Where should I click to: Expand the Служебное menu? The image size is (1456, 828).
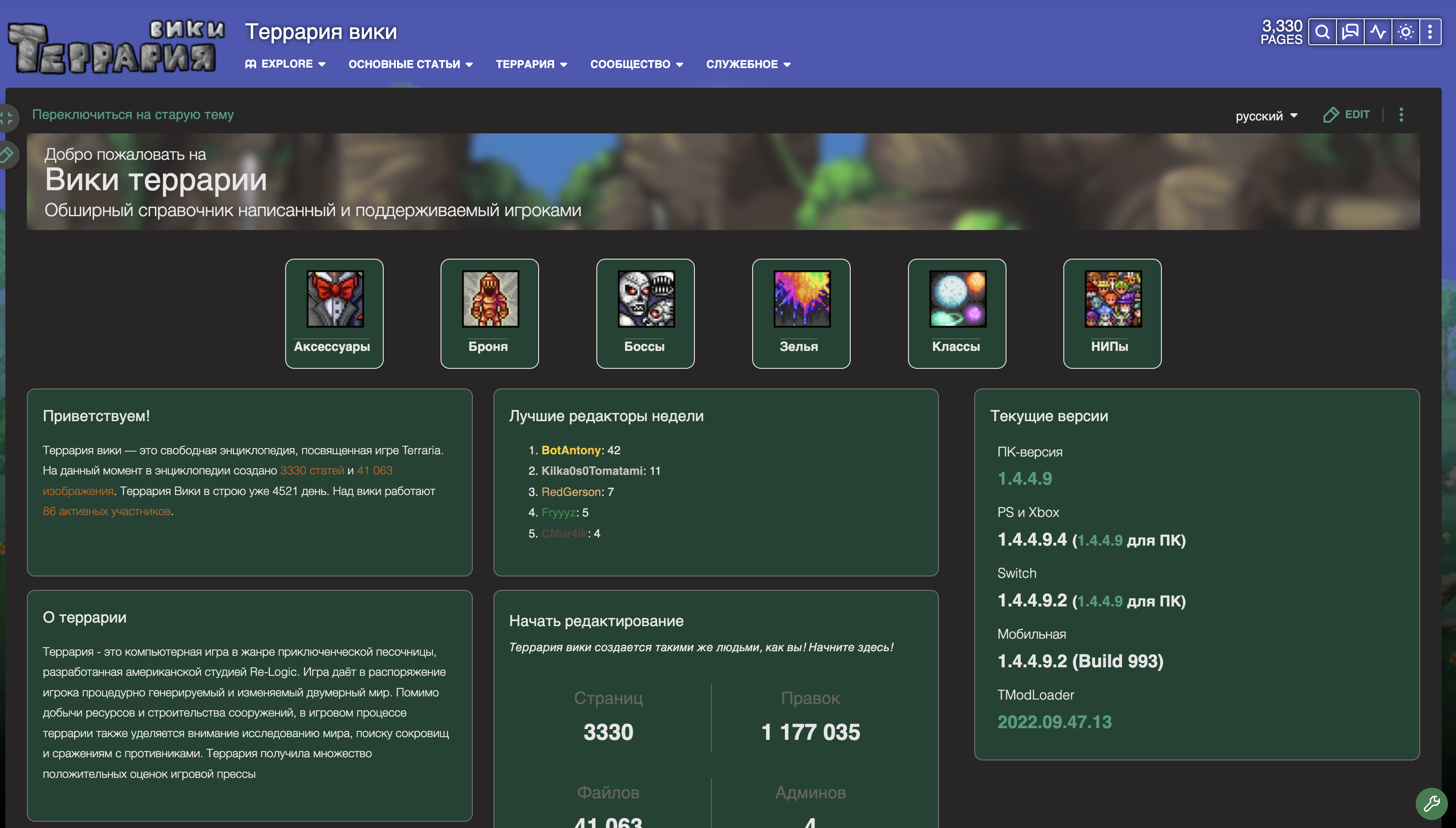748,64
